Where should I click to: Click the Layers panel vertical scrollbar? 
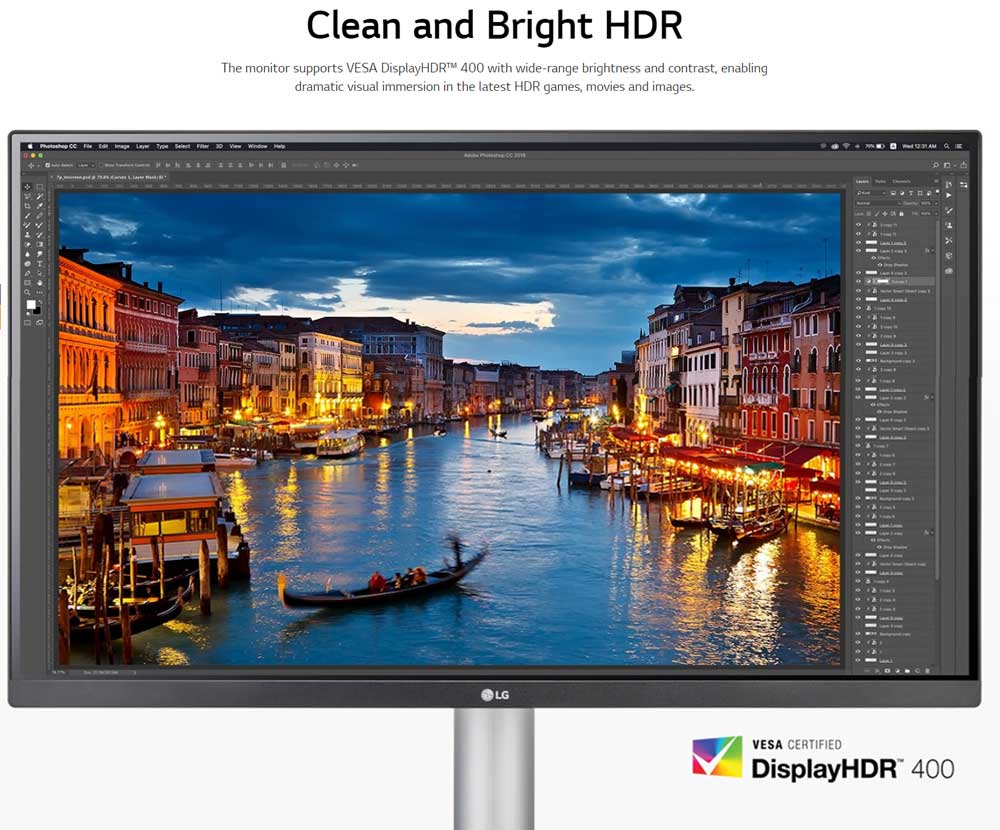click(x=937, y=400)
